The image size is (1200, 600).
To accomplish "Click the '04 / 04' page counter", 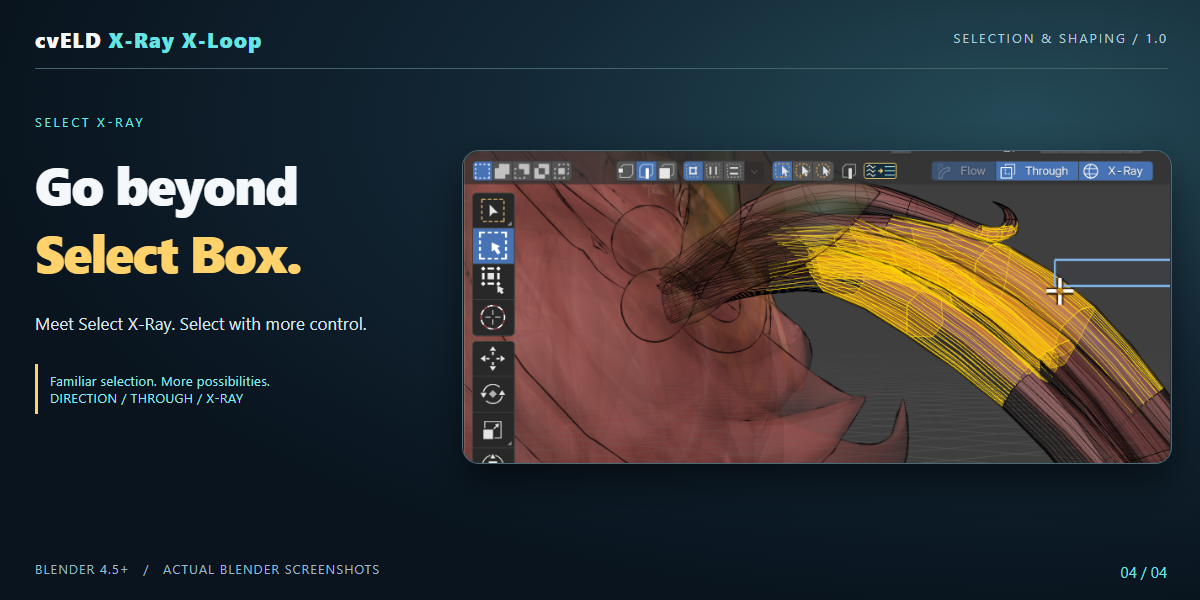I will point(1144,573).
